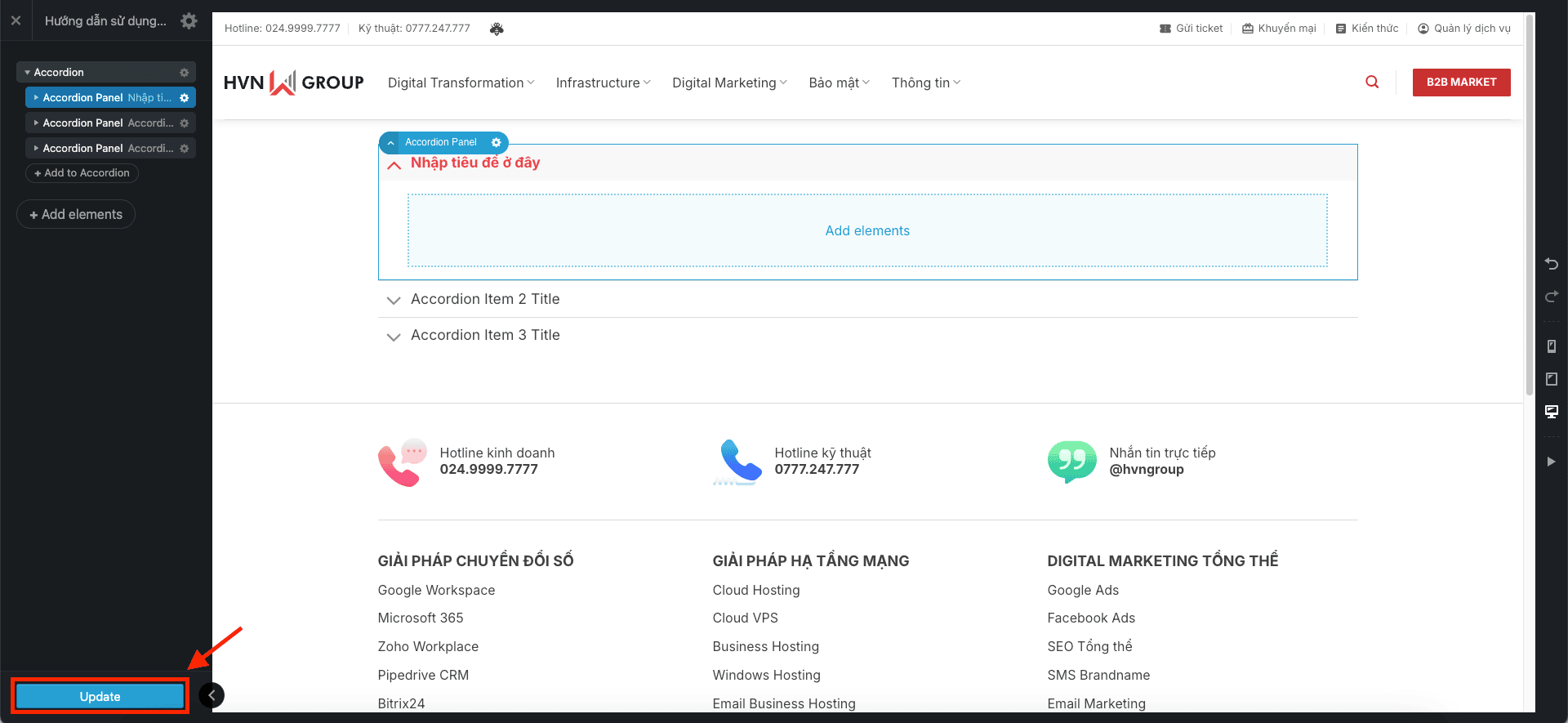
Task: Switch to tablet preview icon
Action: tap(1551, 379)
